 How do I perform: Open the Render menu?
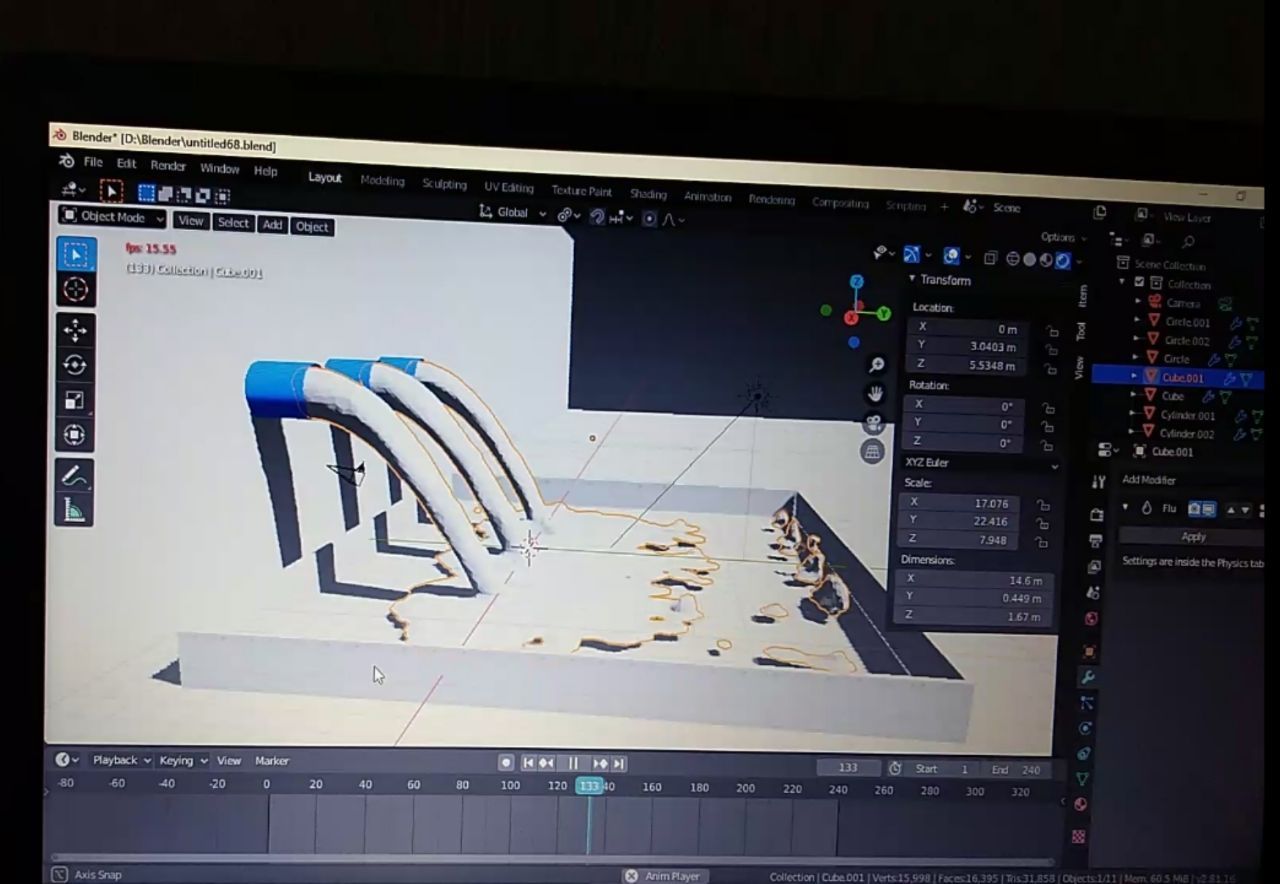click(168, 166)
